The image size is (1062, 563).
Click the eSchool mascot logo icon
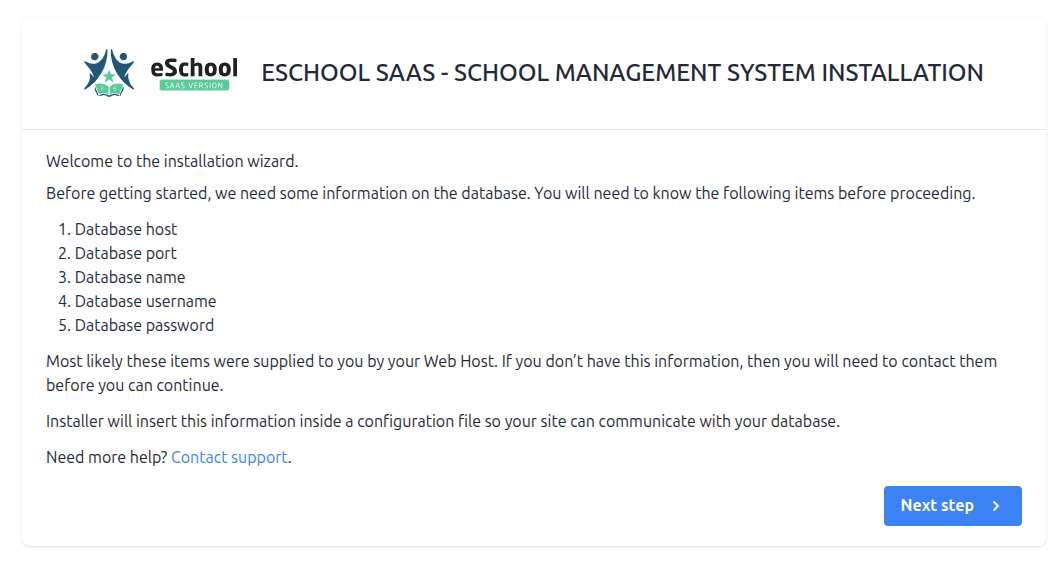[109, 72]
